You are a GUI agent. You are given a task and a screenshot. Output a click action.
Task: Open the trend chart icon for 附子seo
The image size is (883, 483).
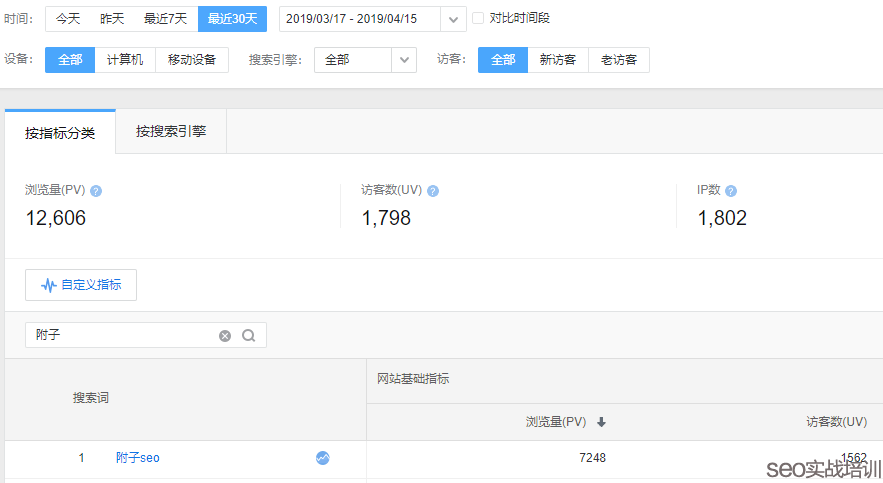point(322,458)
